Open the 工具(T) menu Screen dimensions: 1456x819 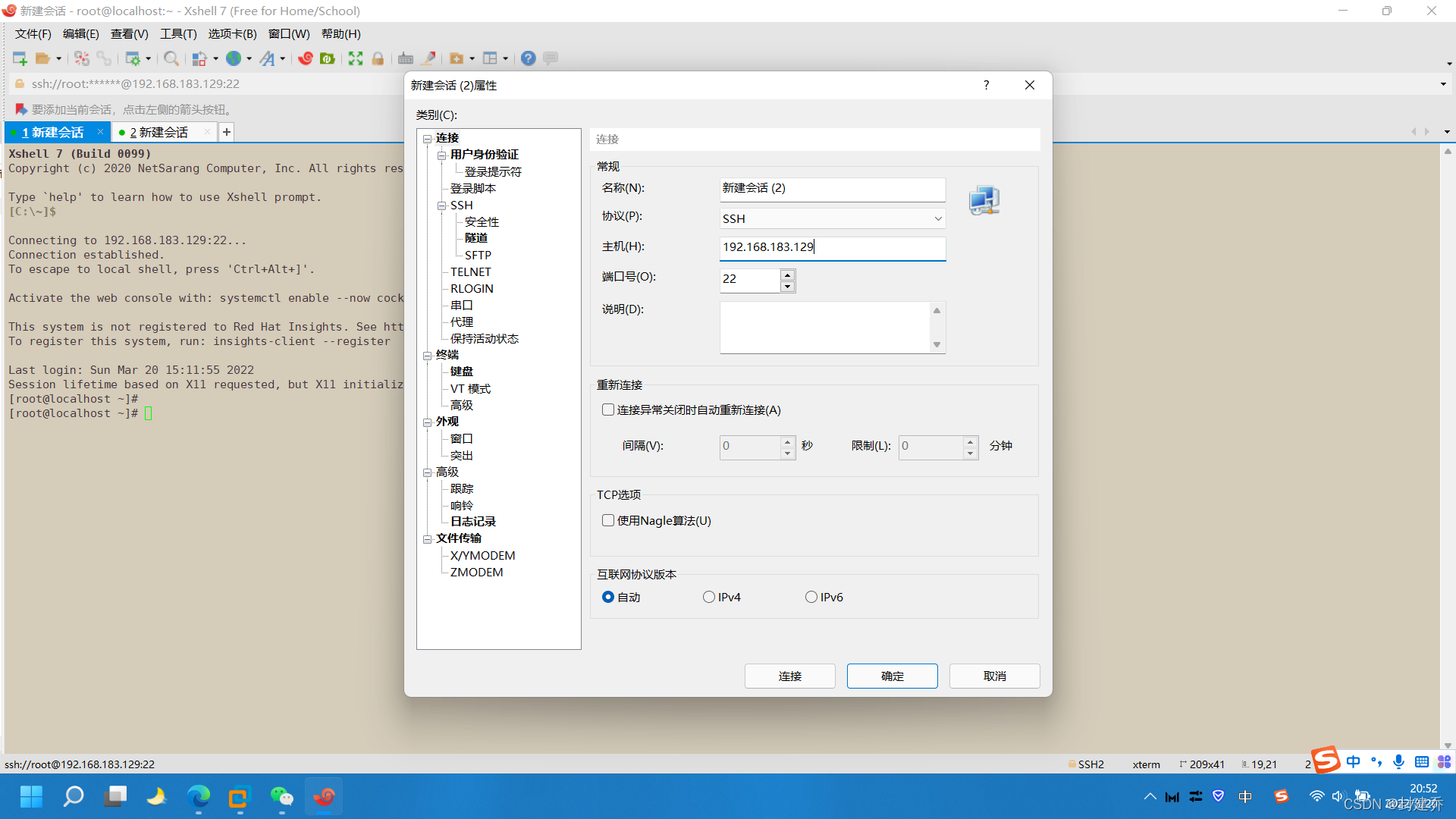point(178,34)
